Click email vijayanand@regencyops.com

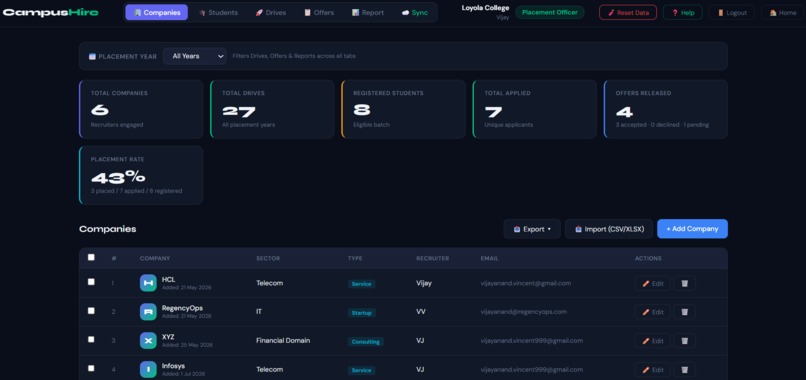[x=524, y=312]
